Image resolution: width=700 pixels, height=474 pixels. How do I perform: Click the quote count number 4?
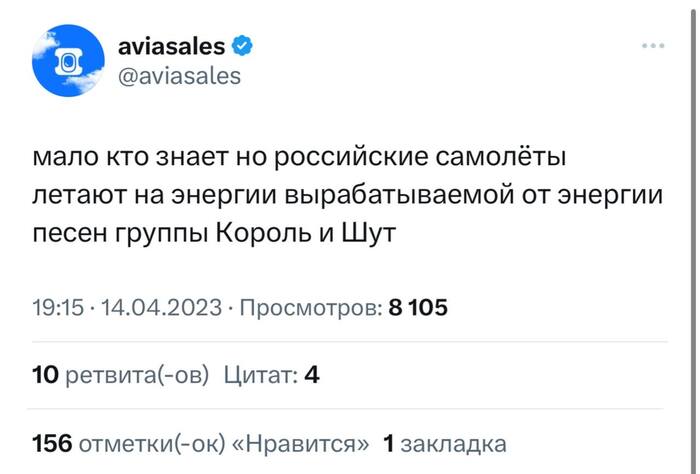tap(311, 376)
